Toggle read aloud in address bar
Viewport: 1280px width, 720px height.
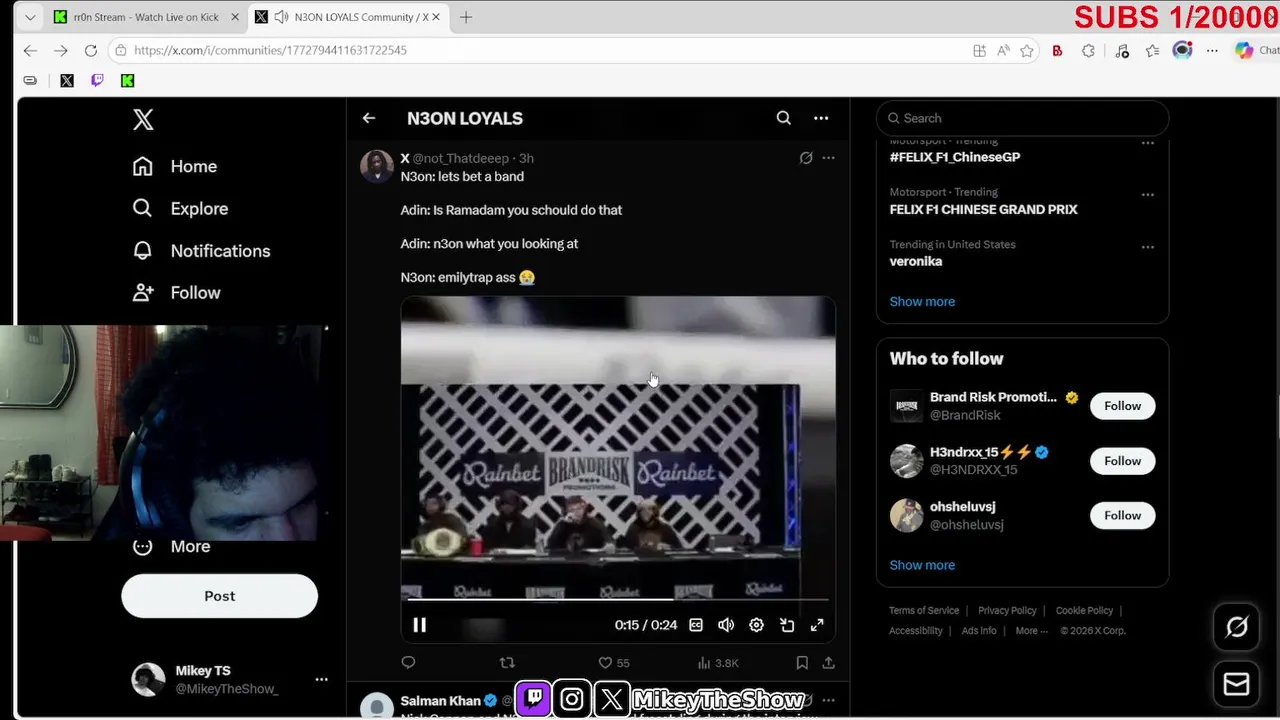pos(1003,51)
